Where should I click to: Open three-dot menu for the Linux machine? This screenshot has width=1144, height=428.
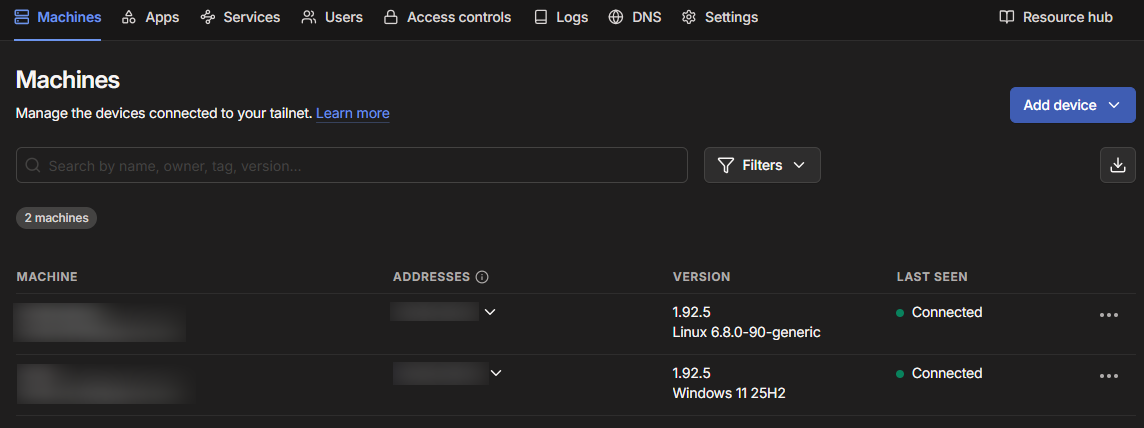(x=1108, y=315)
